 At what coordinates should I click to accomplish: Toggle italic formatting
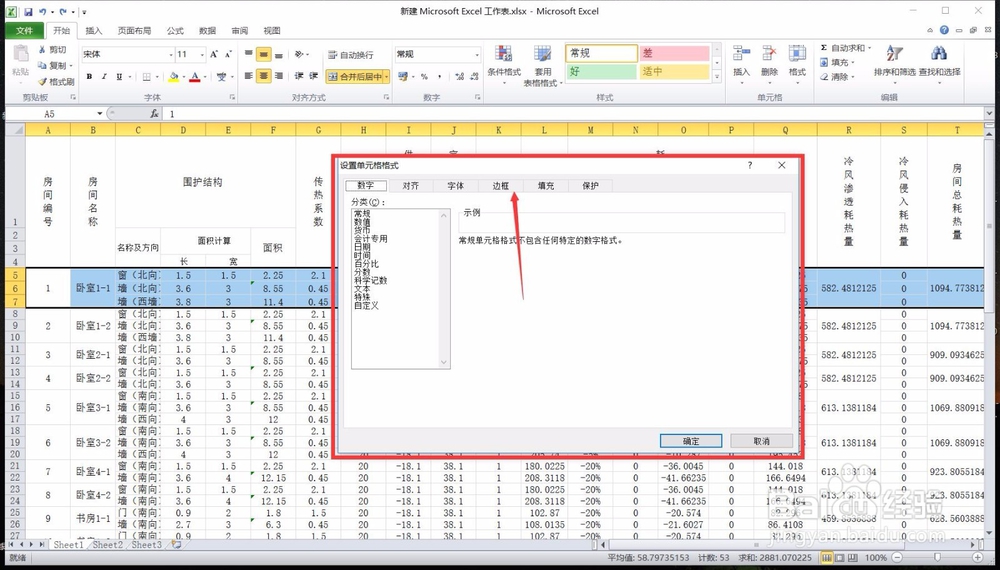click(104, 77)
